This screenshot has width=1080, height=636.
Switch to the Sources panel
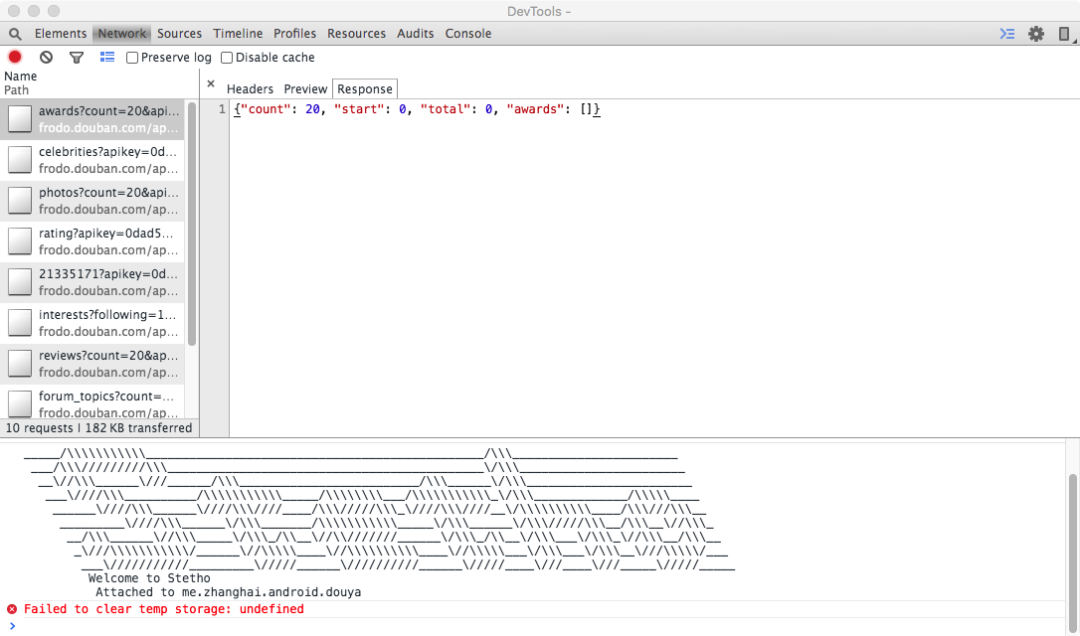179,34
